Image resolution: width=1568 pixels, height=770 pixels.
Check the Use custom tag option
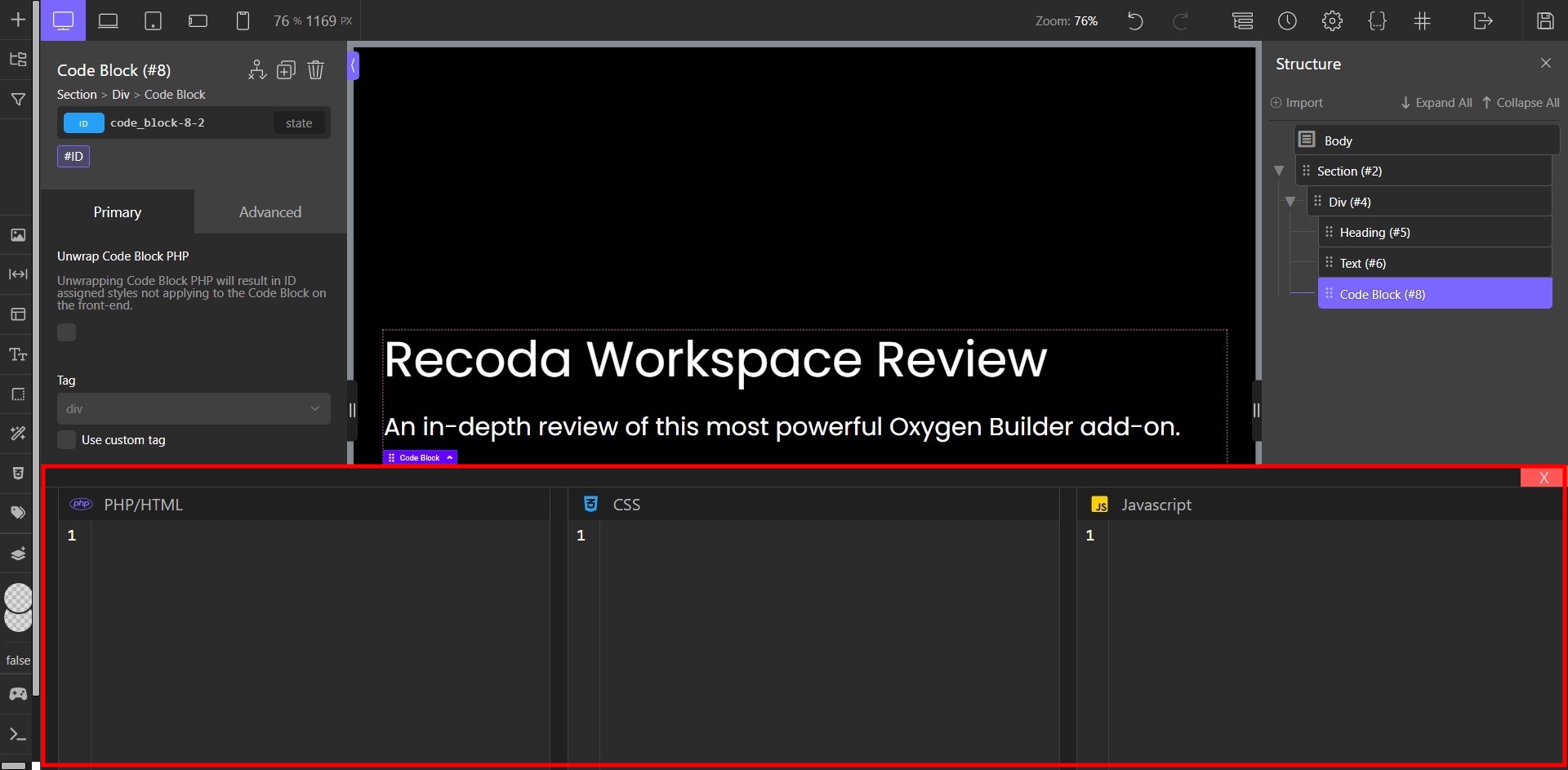[66, 439]
